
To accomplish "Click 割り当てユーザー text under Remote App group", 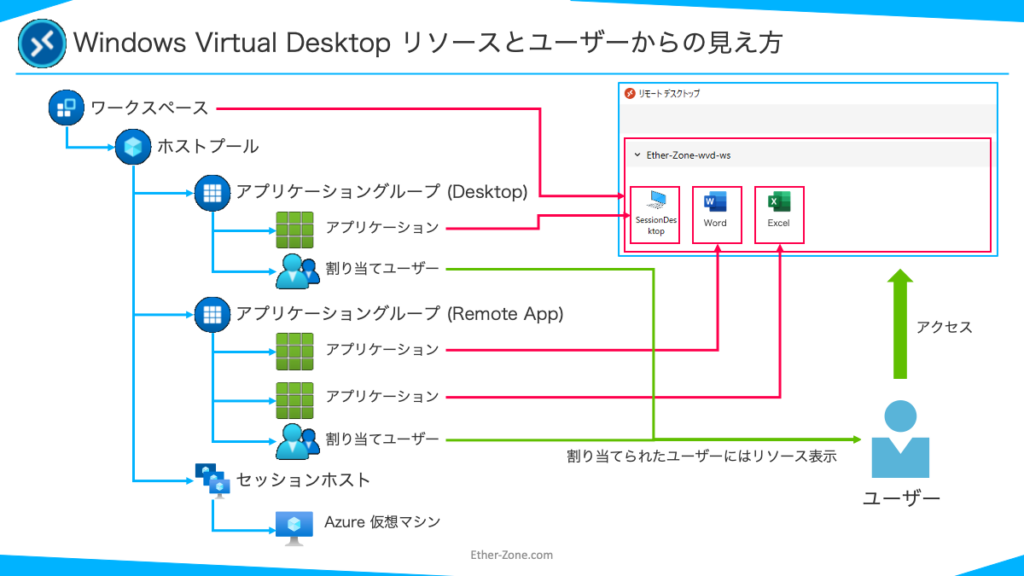I will [x=382, y=439].
